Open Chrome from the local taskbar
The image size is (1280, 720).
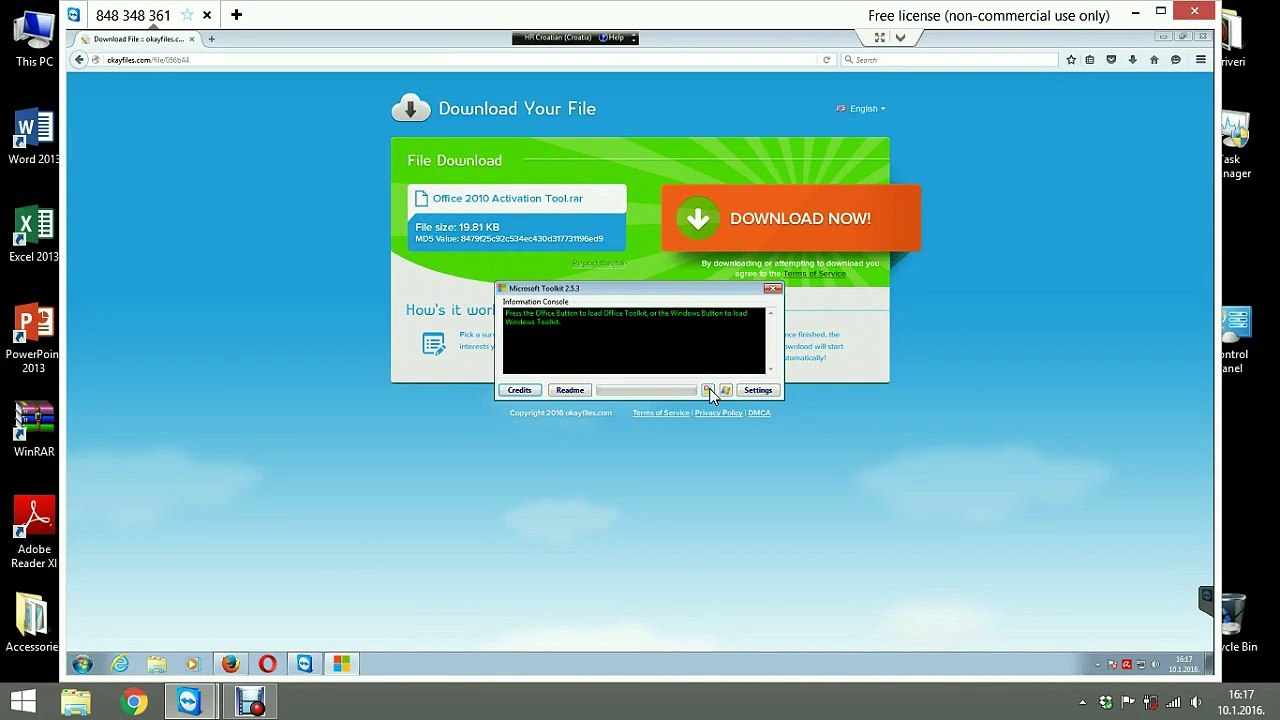pos(133,702)
